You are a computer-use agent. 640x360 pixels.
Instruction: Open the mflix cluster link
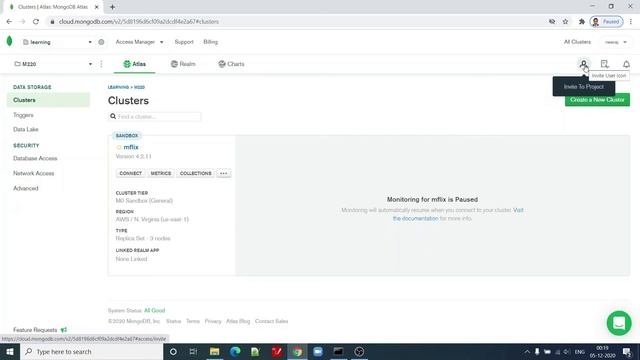[x=131, y=147]
